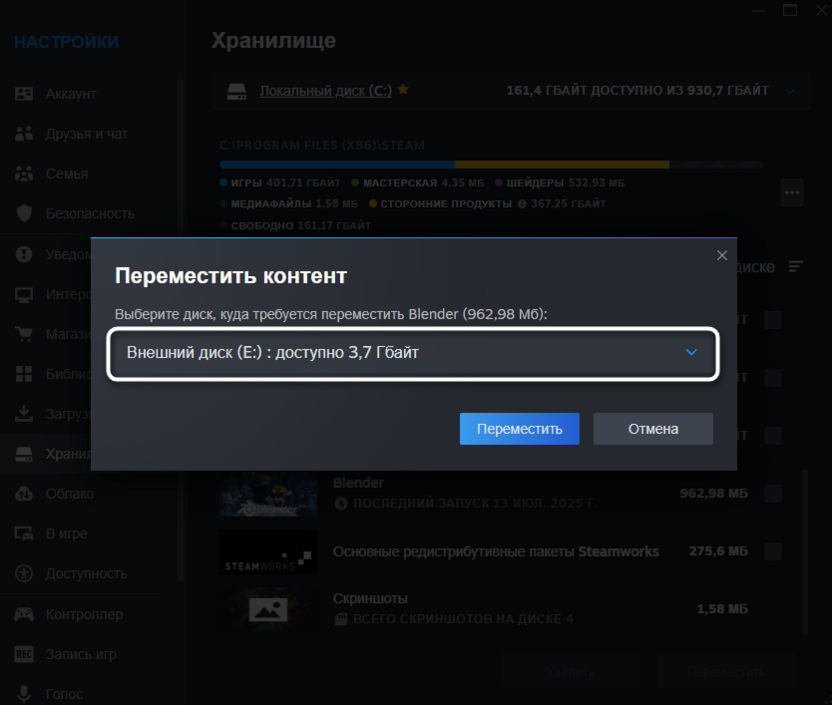
Task: Click the Controller gamepad icon
Action: [24, 614]
